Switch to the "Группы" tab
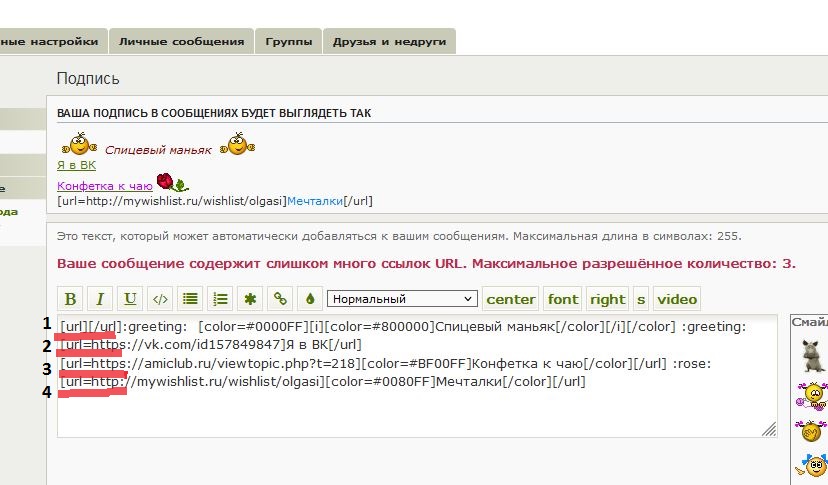 287,42
